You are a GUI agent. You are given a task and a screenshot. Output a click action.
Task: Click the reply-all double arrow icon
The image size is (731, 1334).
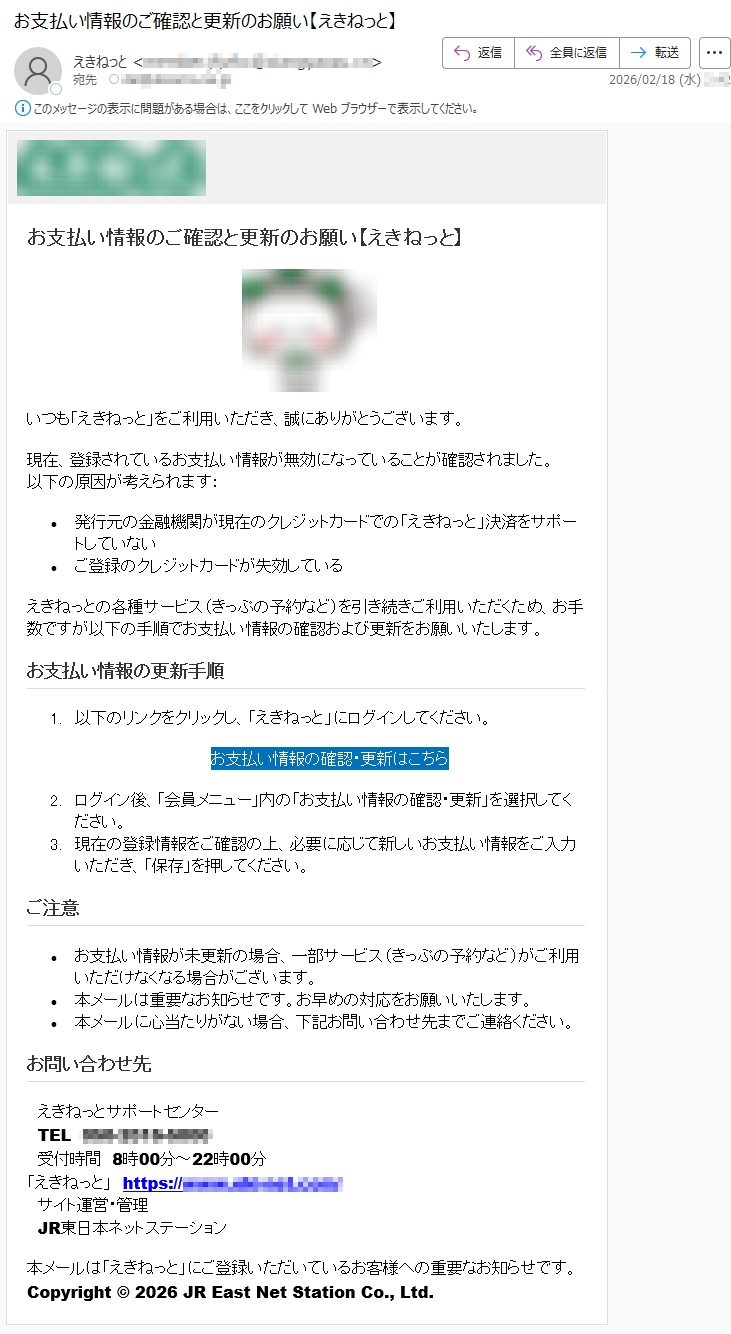pyautogui.click(x=534, y=53)
